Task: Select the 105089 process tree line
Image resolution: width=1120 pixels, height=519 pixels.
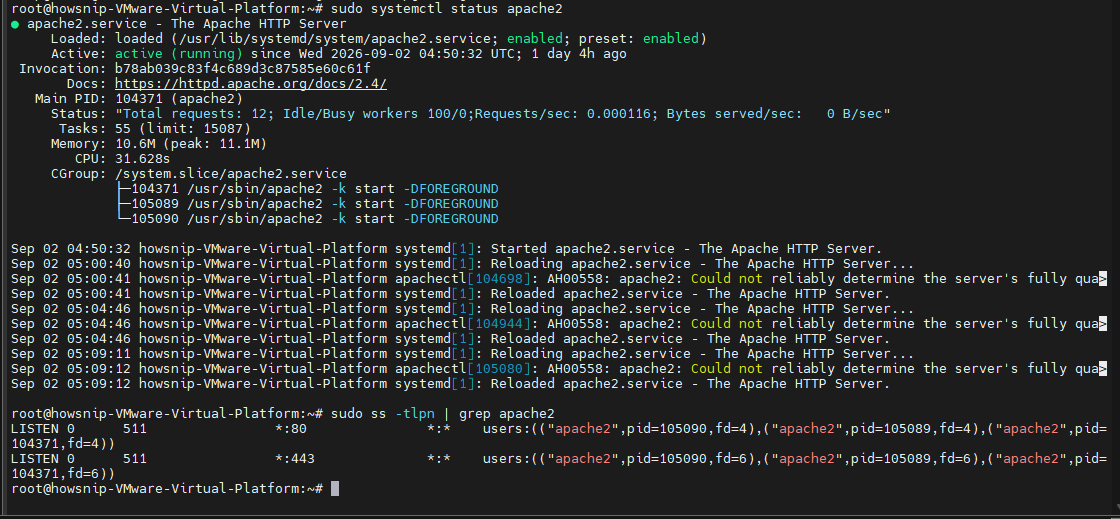Action: click(307, 203)
